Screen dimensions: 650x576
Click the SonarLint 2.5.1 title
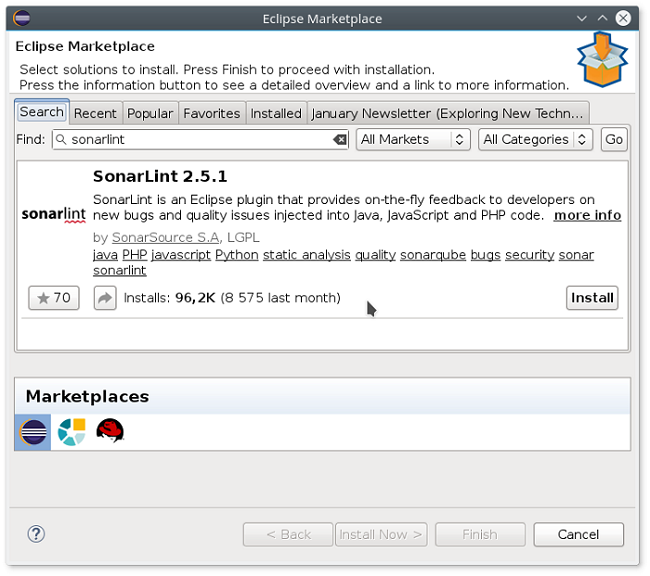pyautogui.click(x=160, y=176)
